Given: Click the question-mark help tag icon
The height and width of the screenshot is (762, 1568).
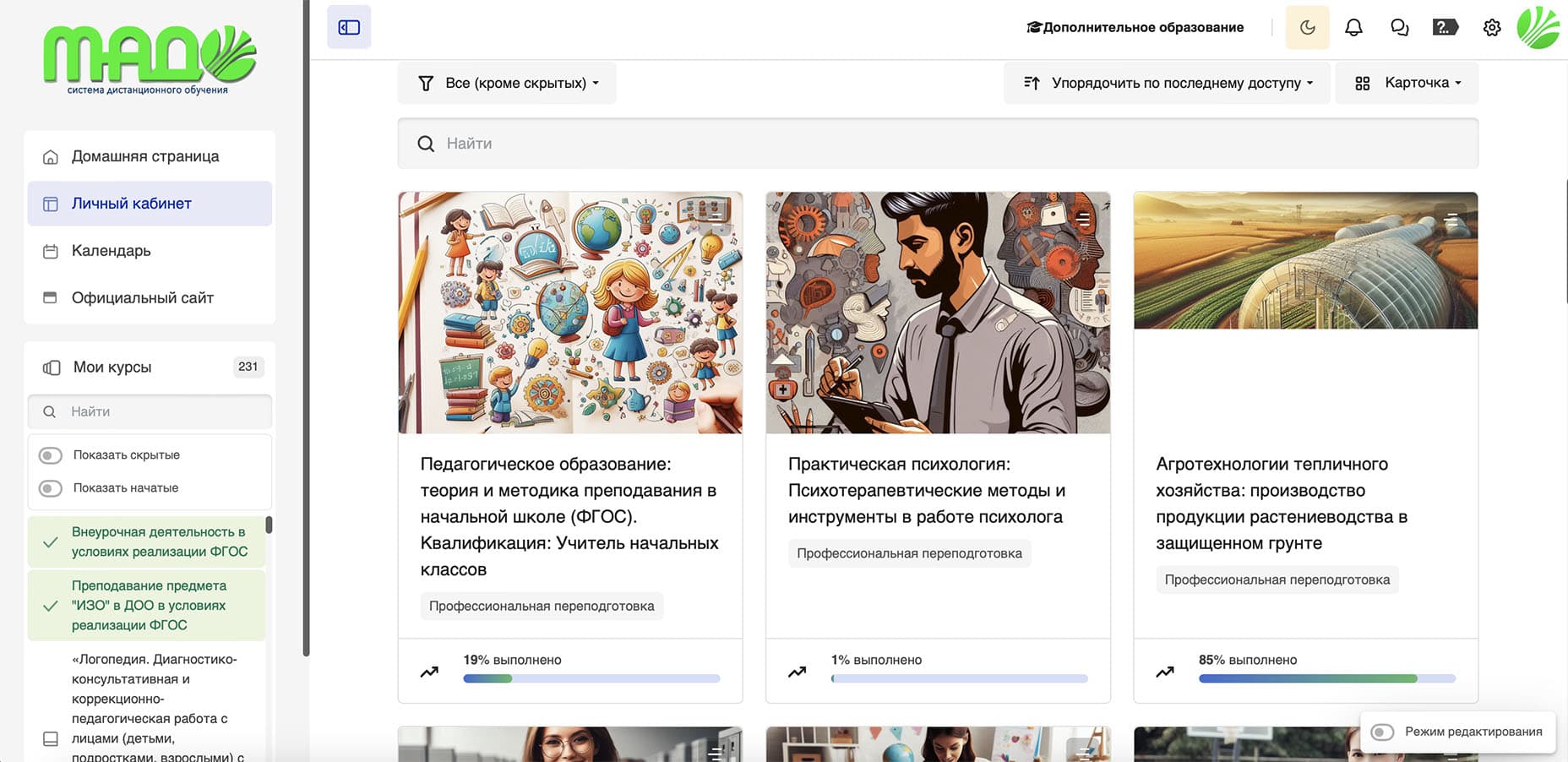Looking at the screenshot, I should click(x=1445, y=27).
